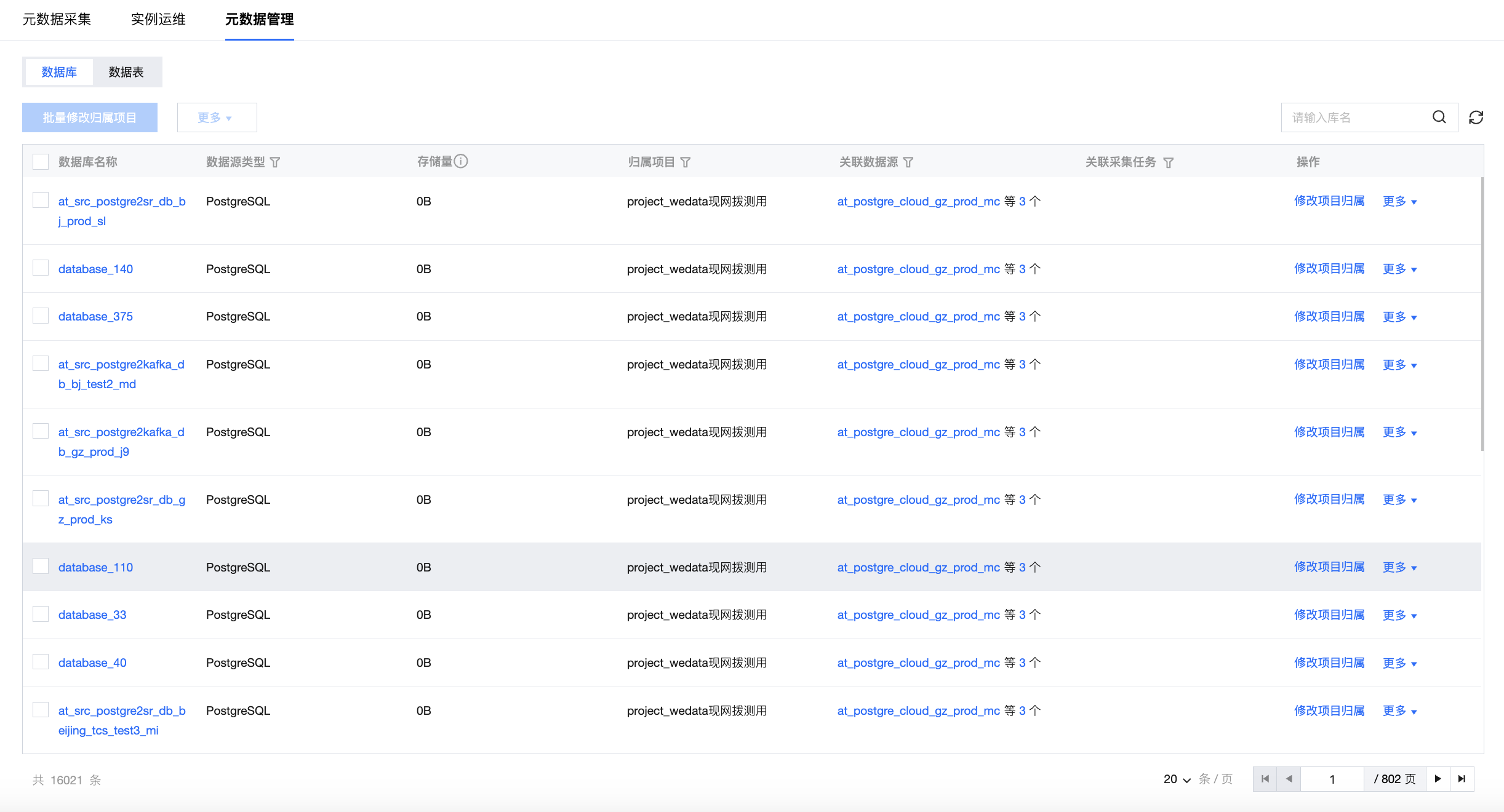Toggle the select-all header checkbox
This screenshot has width=1504, height=812.
(x=41, y=162)
